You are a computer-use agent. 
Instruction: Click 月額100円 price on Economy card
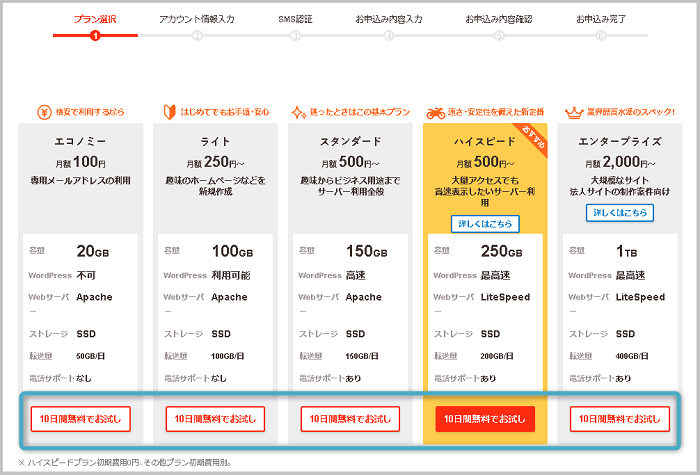point(80,162)
